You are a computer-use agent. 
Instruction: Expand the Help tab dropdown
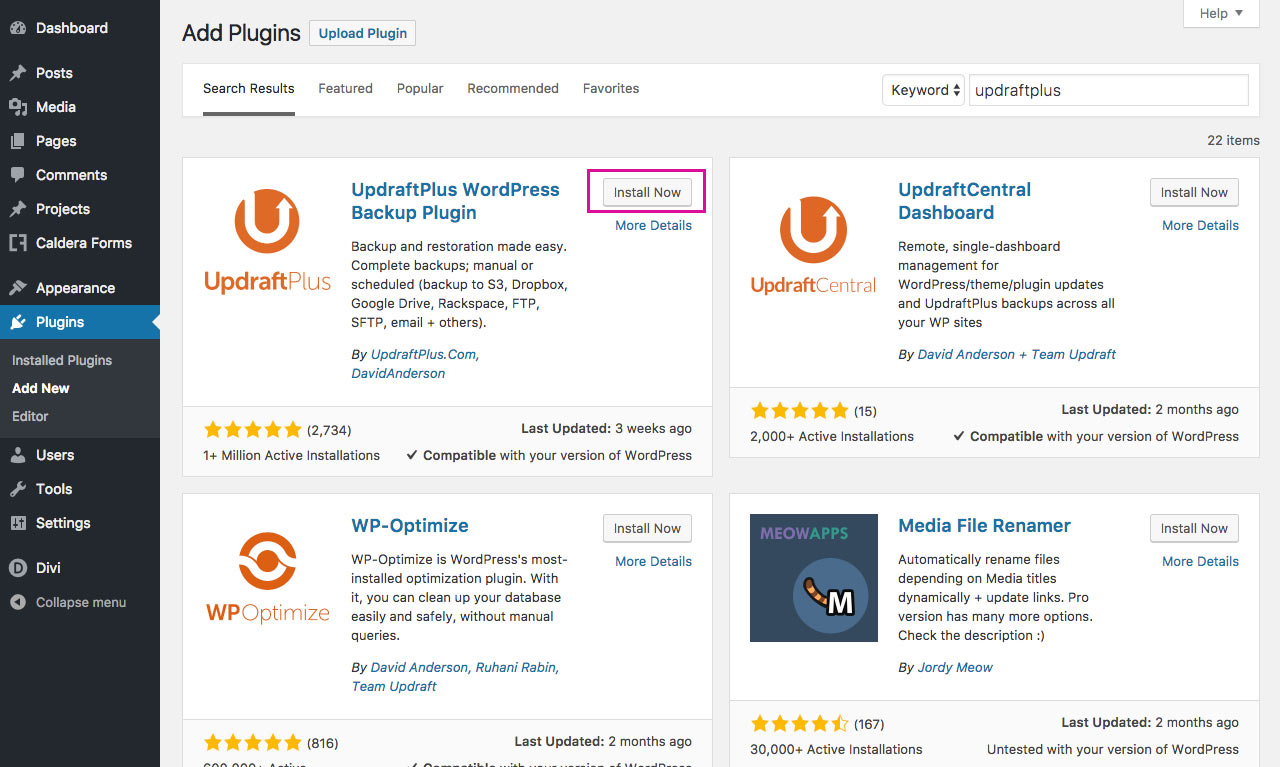pyautogui.click(x=1221, y=13)
